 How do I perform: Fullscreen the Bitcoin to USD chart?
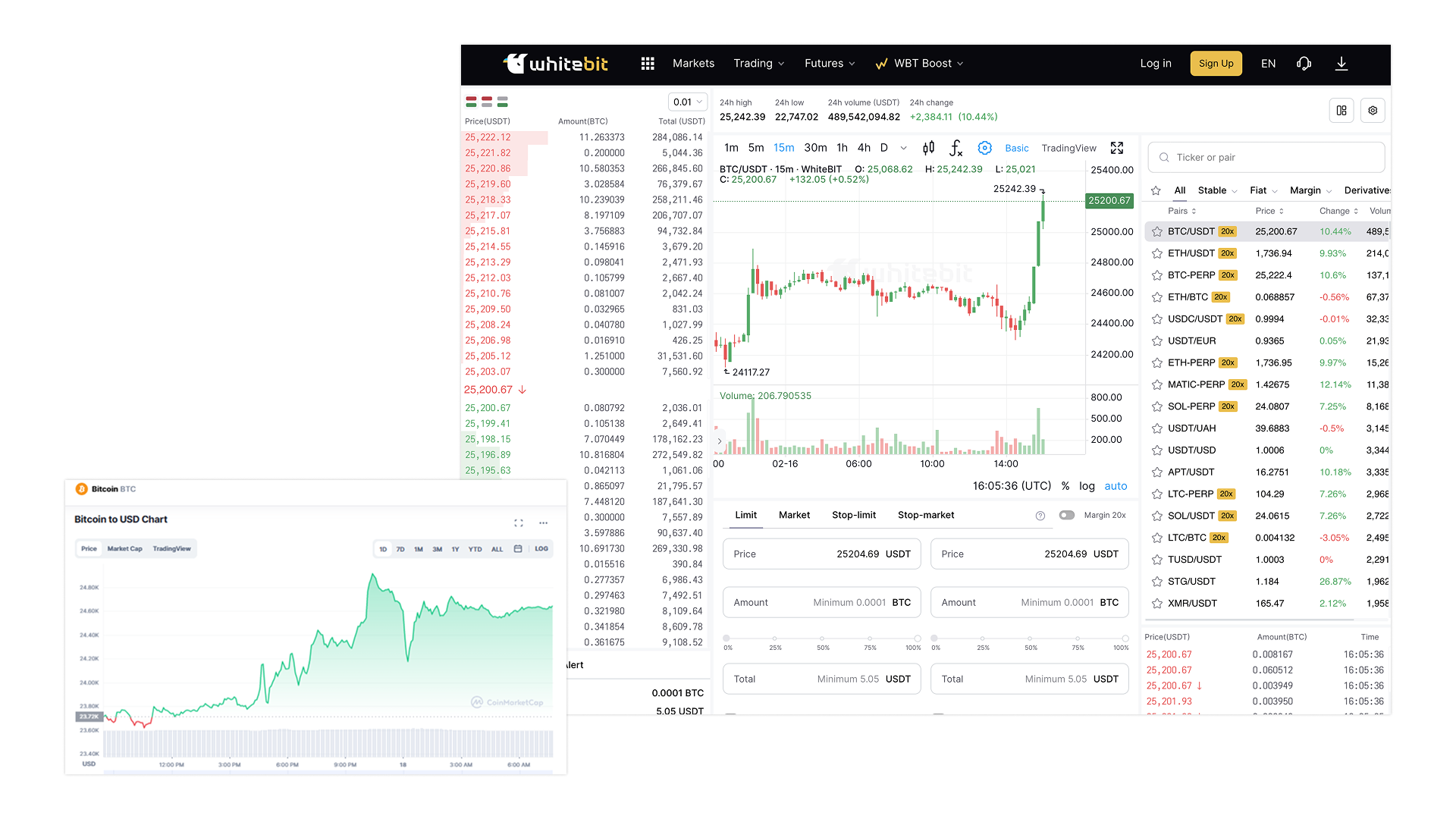click(x=519, y=522)
